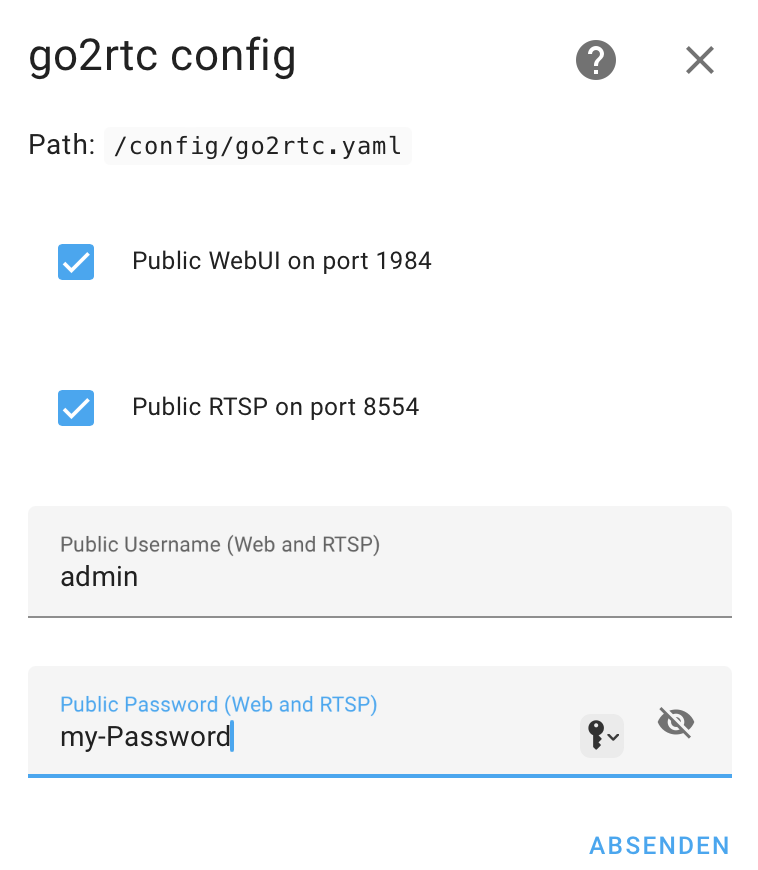This screenshot has height=870, width=758.
Task: Click the "Public WebUI on port 1984" label text
Action: (282, 262)
